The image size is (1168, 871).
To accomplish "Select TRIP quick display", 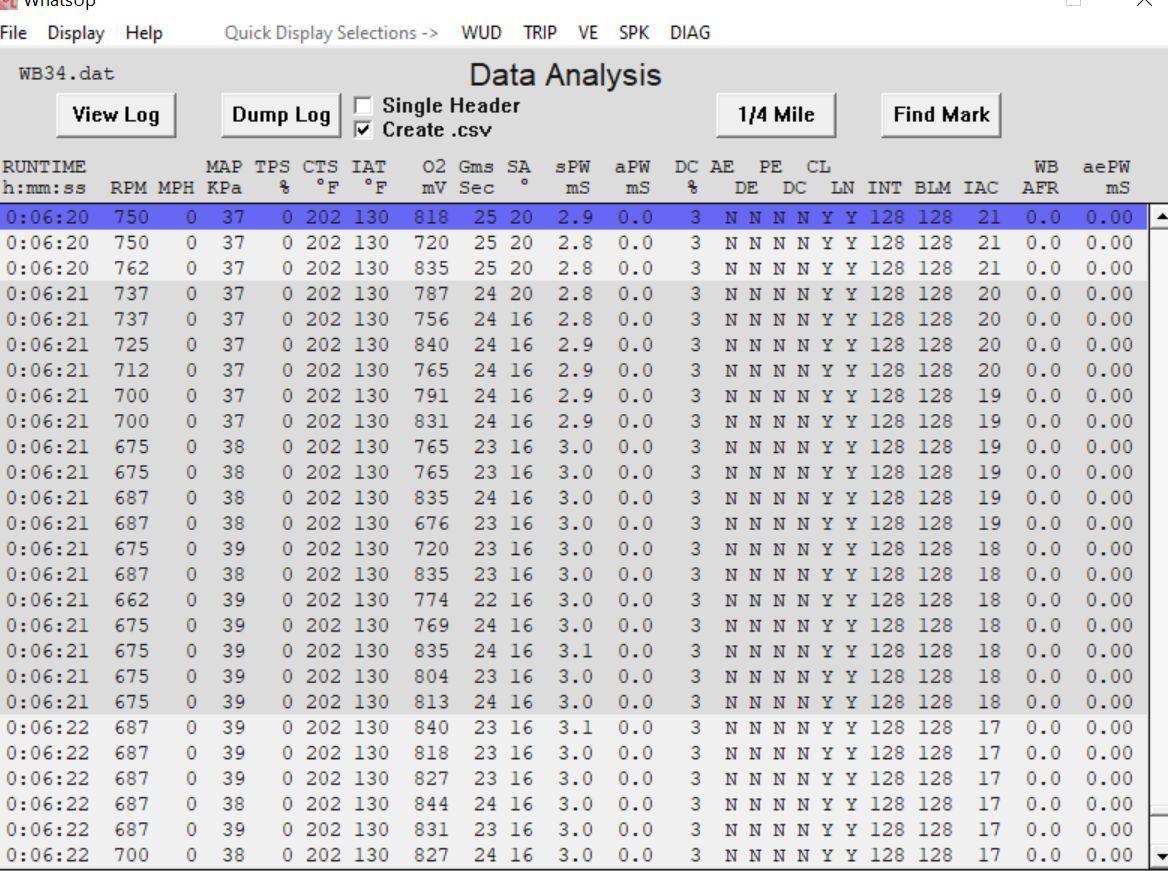I will 540,33.
